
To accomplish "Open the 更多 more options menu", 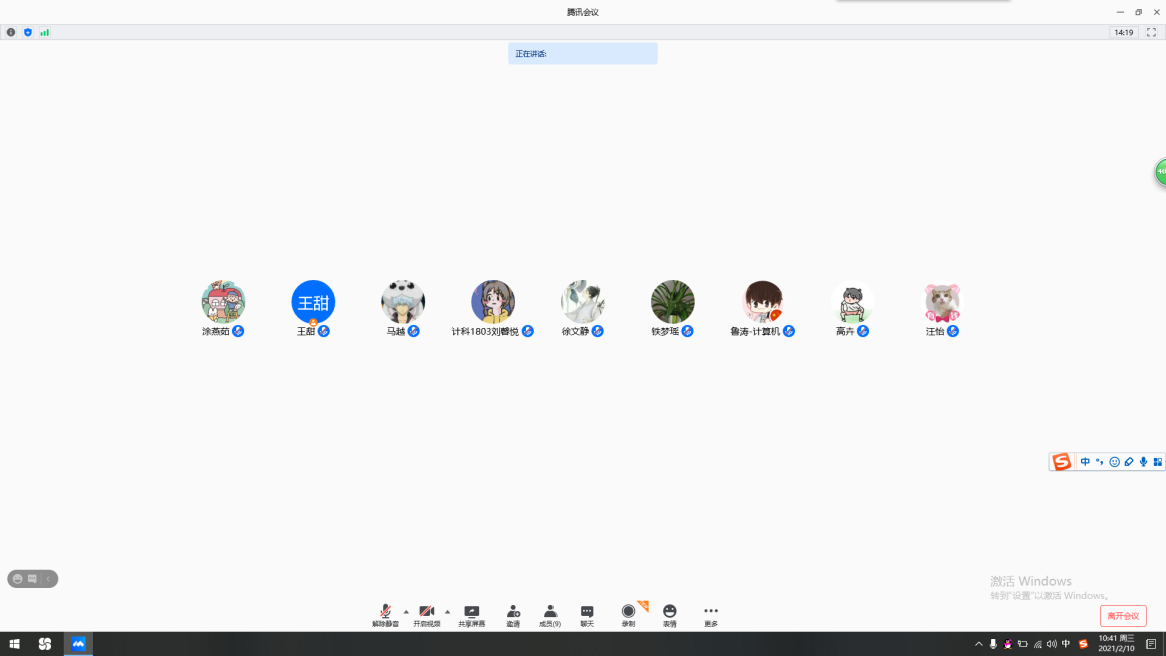I will pos(711,615).
